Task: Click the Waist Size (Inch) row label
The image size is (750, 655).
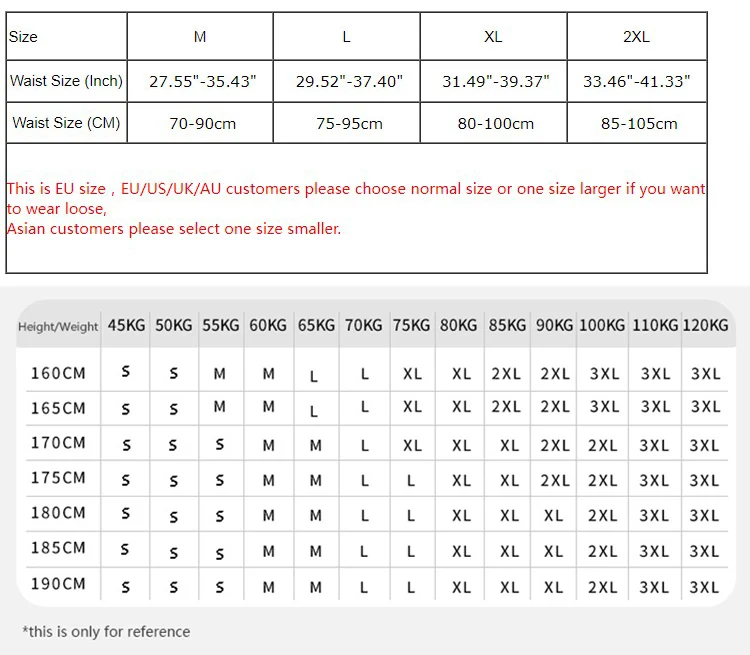Action: 66,81
